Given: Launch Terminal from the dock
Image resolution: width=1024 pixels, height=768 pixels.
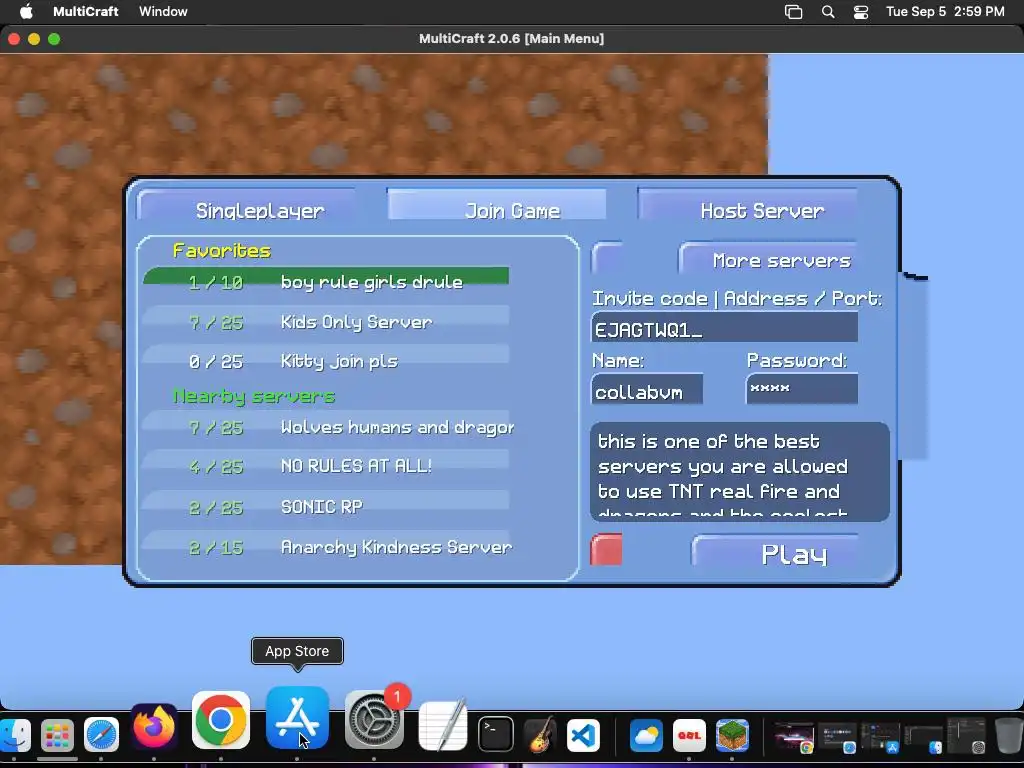Looking at the screenshot, I should [x=496, y=735].
